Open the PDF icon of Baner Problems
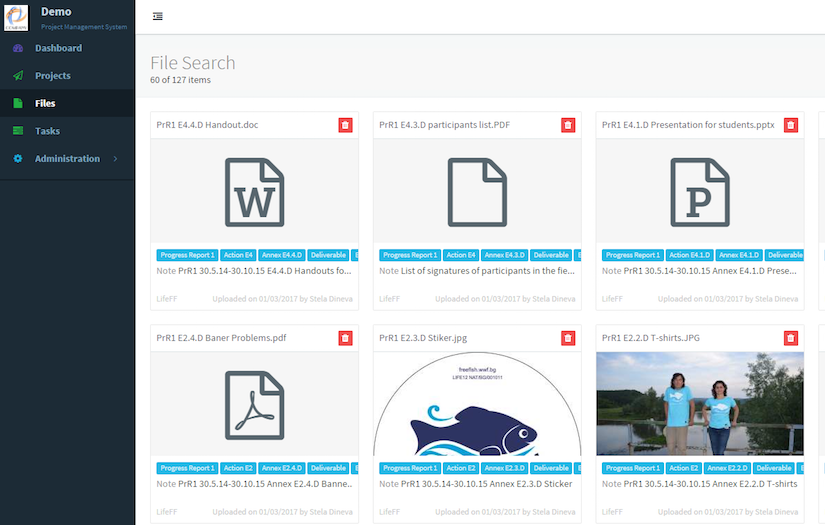Viewport: 825px width, 525px height. 255,406
